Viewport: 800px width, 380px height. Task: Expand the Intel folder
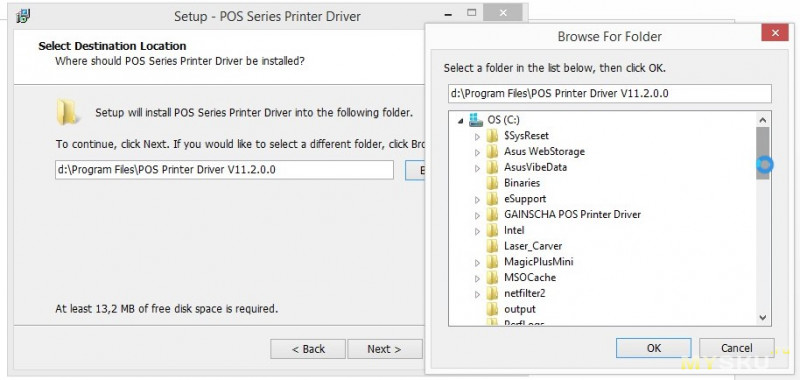477,231
